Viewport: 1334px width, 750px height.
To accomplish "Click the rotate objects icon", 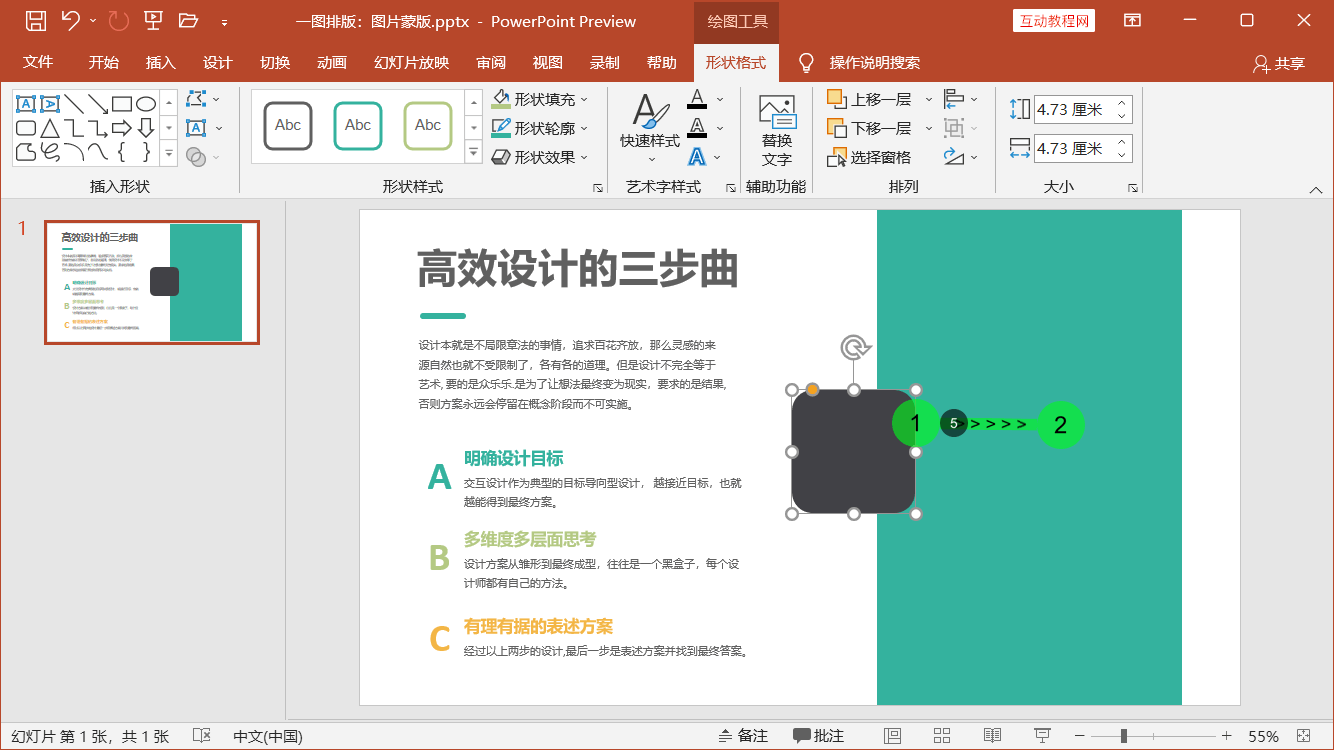I will click(954, 157).
